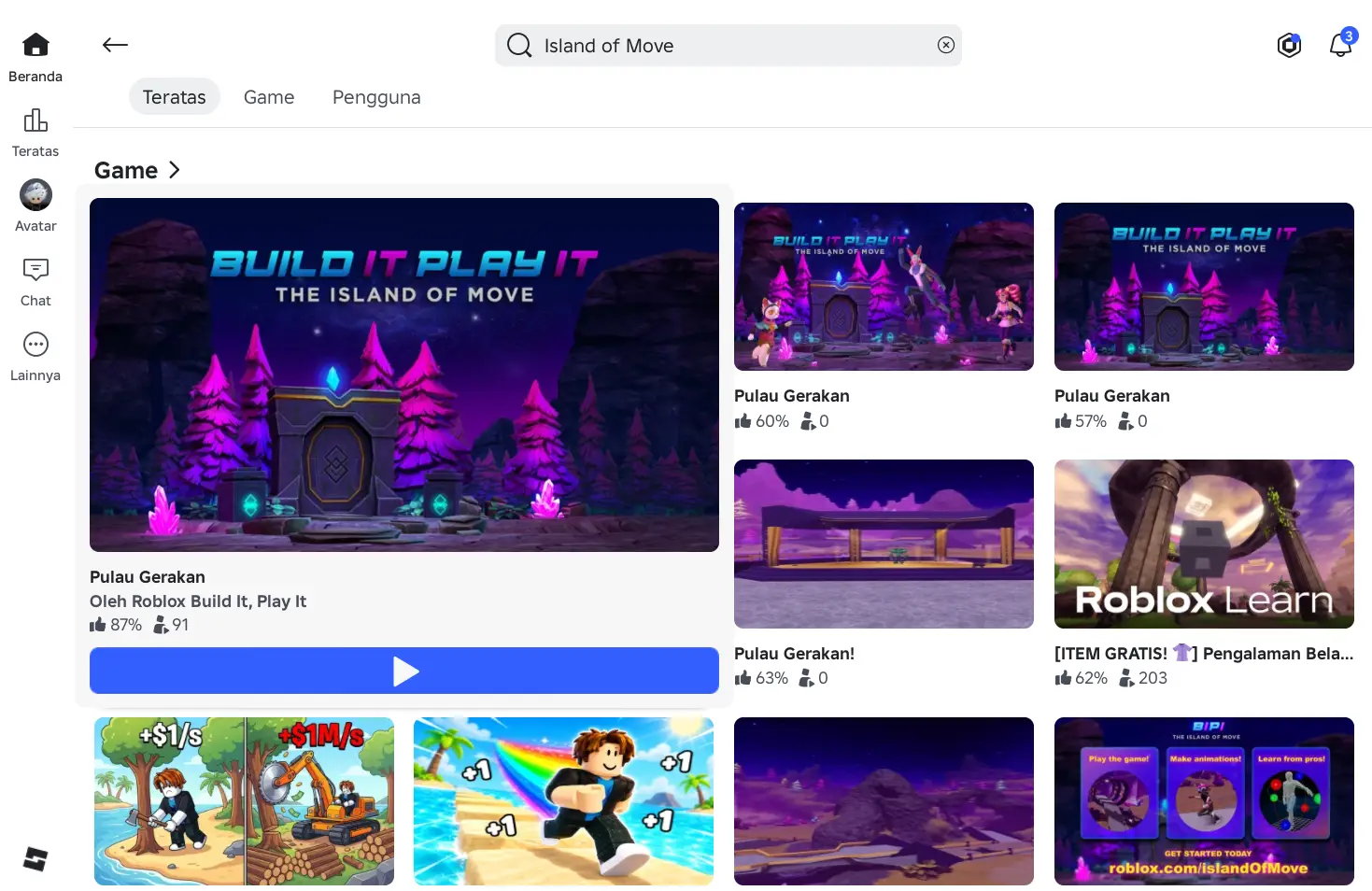Open the Game section heading
The height and width of the screenshot is (891, 1372).
(x=126, y=170)
